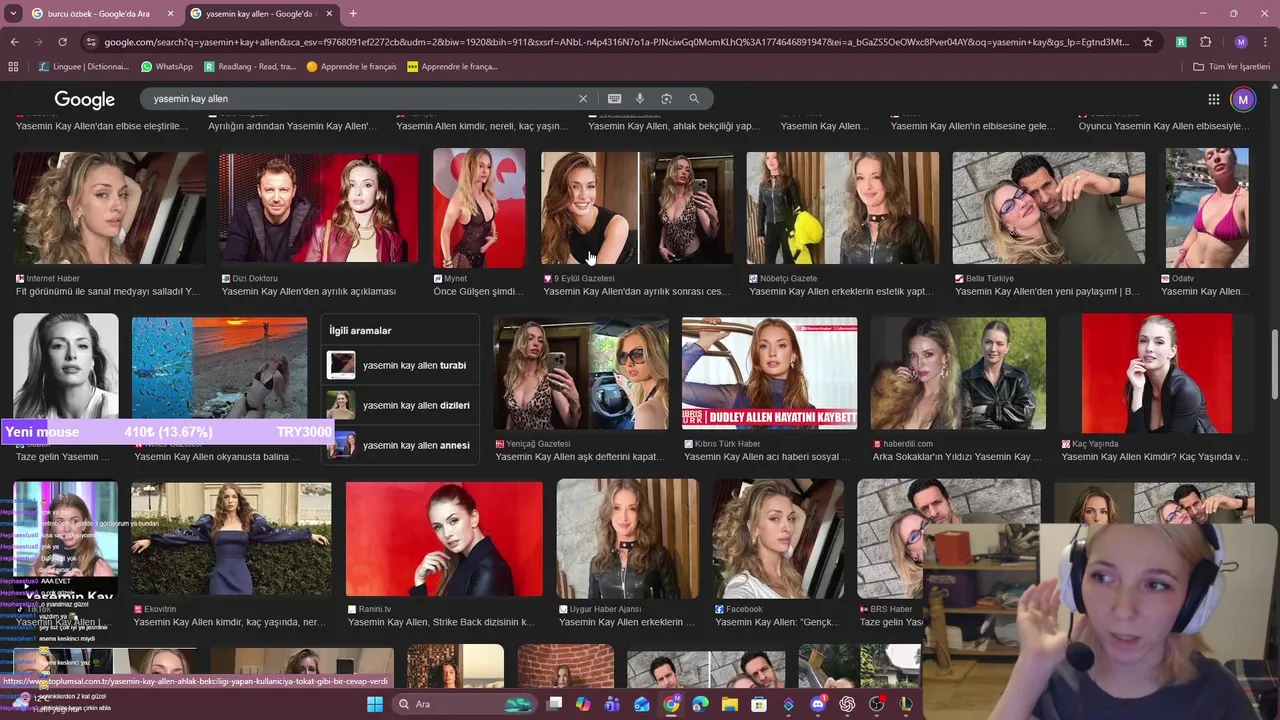This screenshot has width=1280, height=720.
Task: Open the Ranini.tv image thumbnail
Action: coord(444,539)
